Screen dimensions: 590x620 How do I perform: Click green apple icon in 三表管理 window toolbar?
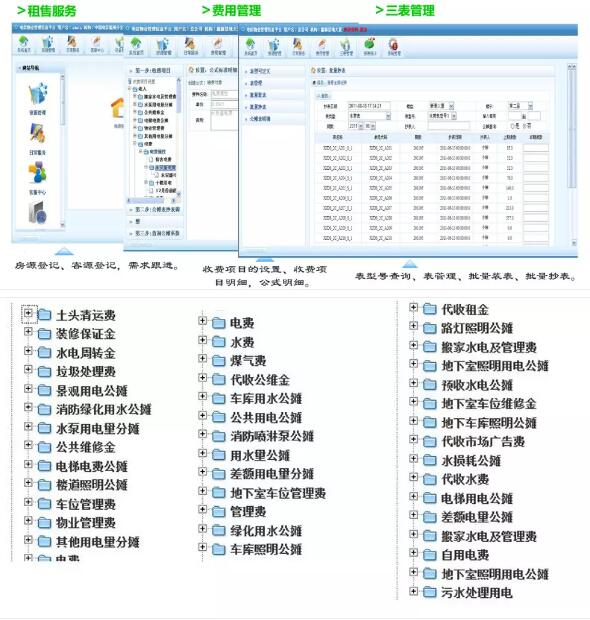tap(369, 43)
